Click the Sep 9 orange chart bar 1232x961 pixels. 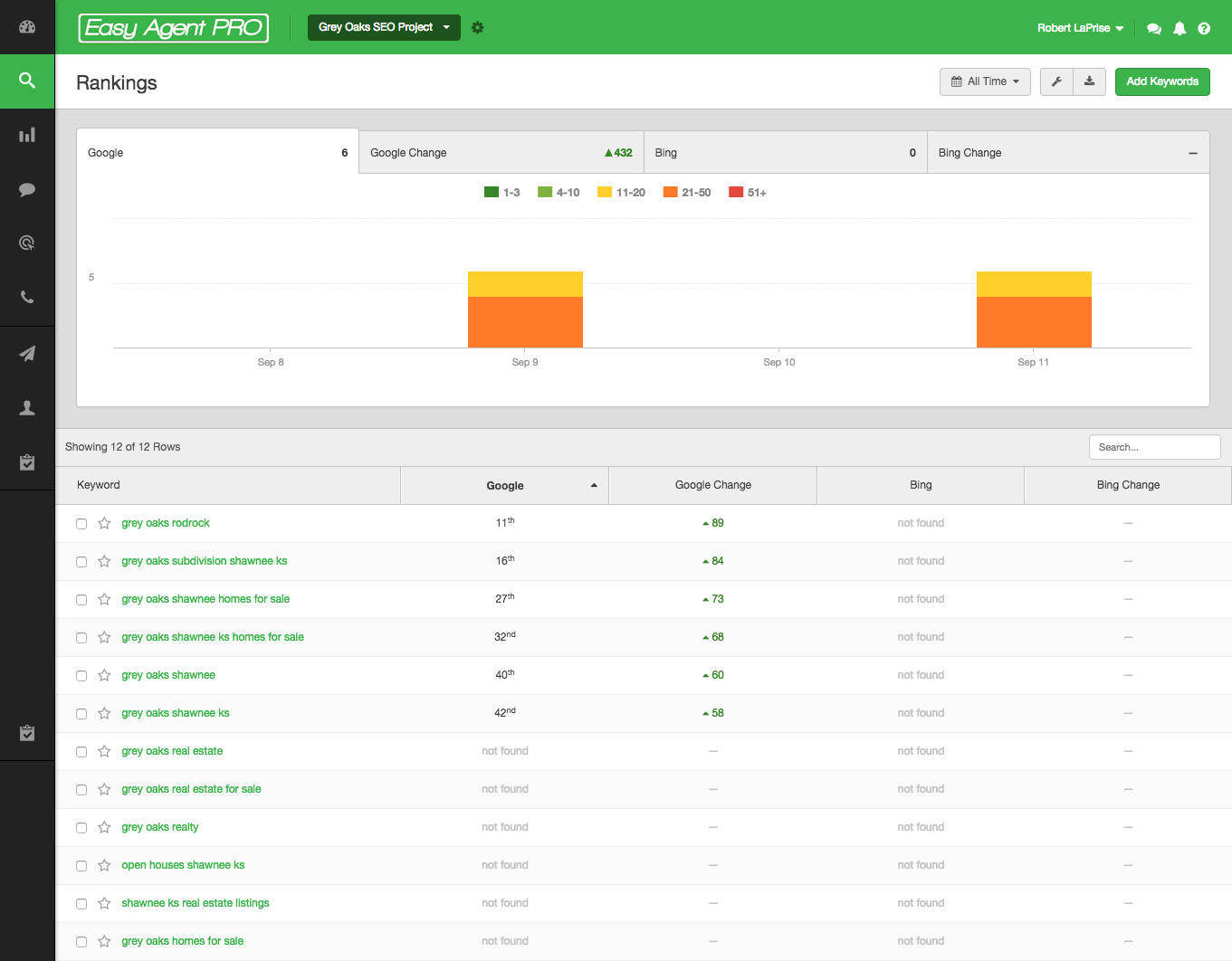click(x=525, y=322)
